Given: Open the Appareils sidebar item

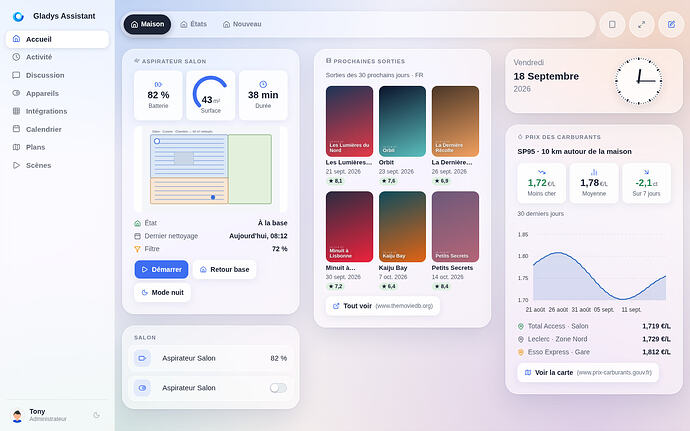Looking at the screenshot, I should 57,93.
